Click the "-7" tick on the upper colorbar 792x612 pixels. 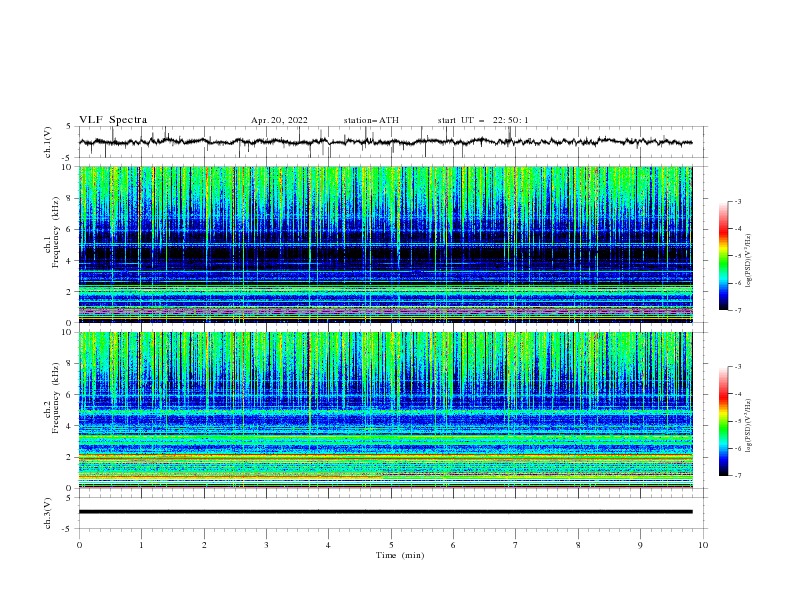pyautogui.click(x=737, y=310)
